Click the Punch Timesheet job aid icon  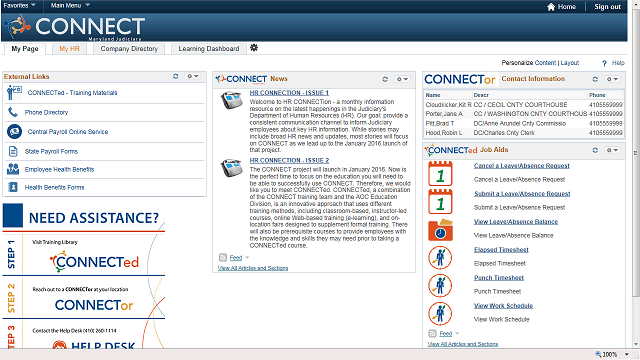pyautogui.click(x=440, y=285)
